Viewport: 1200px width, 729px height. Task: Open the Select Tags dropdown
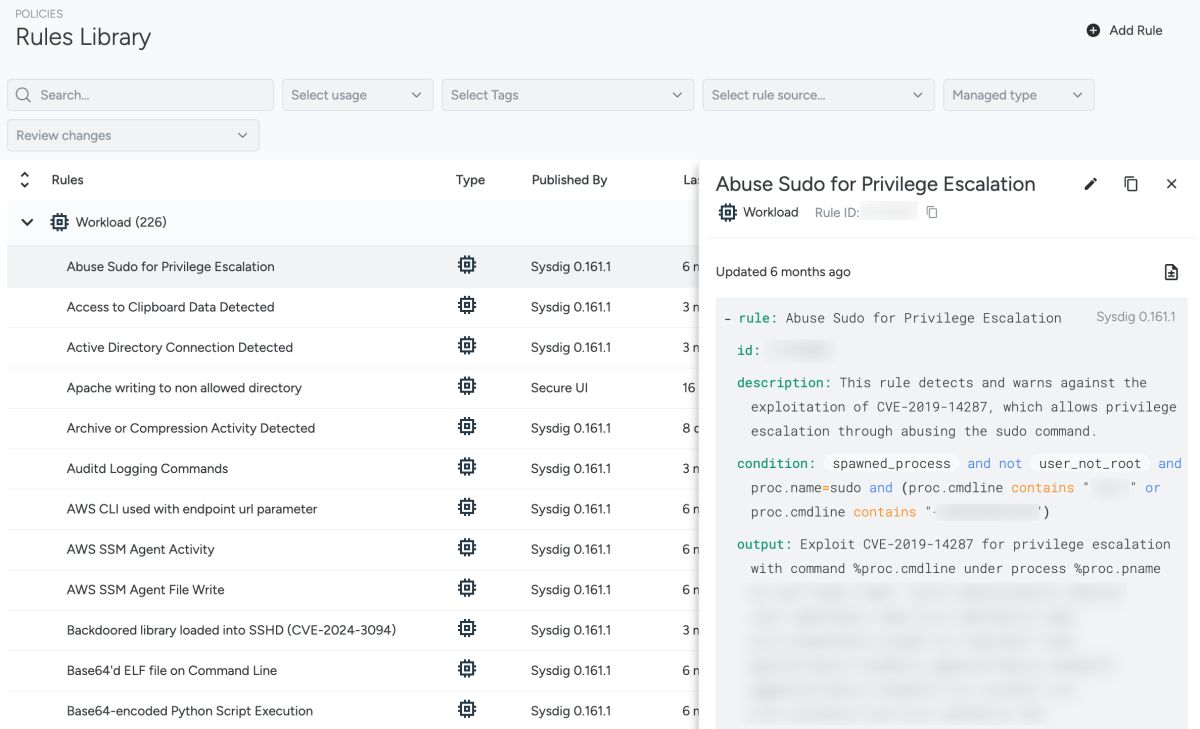pyautogui.click(x=567, y=95)
